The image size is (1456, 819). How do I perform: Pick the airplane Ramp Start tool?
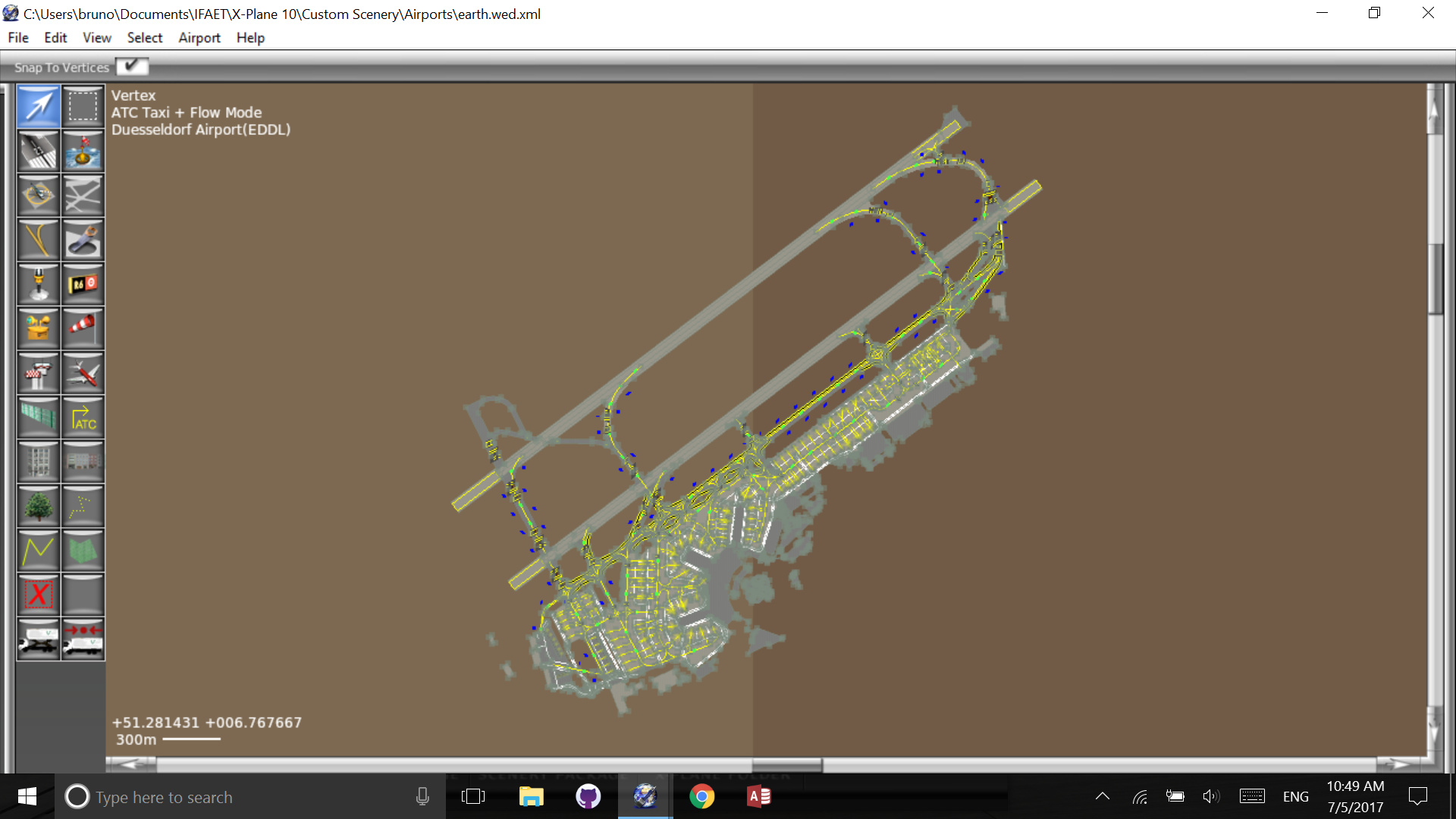coord(83,373)
